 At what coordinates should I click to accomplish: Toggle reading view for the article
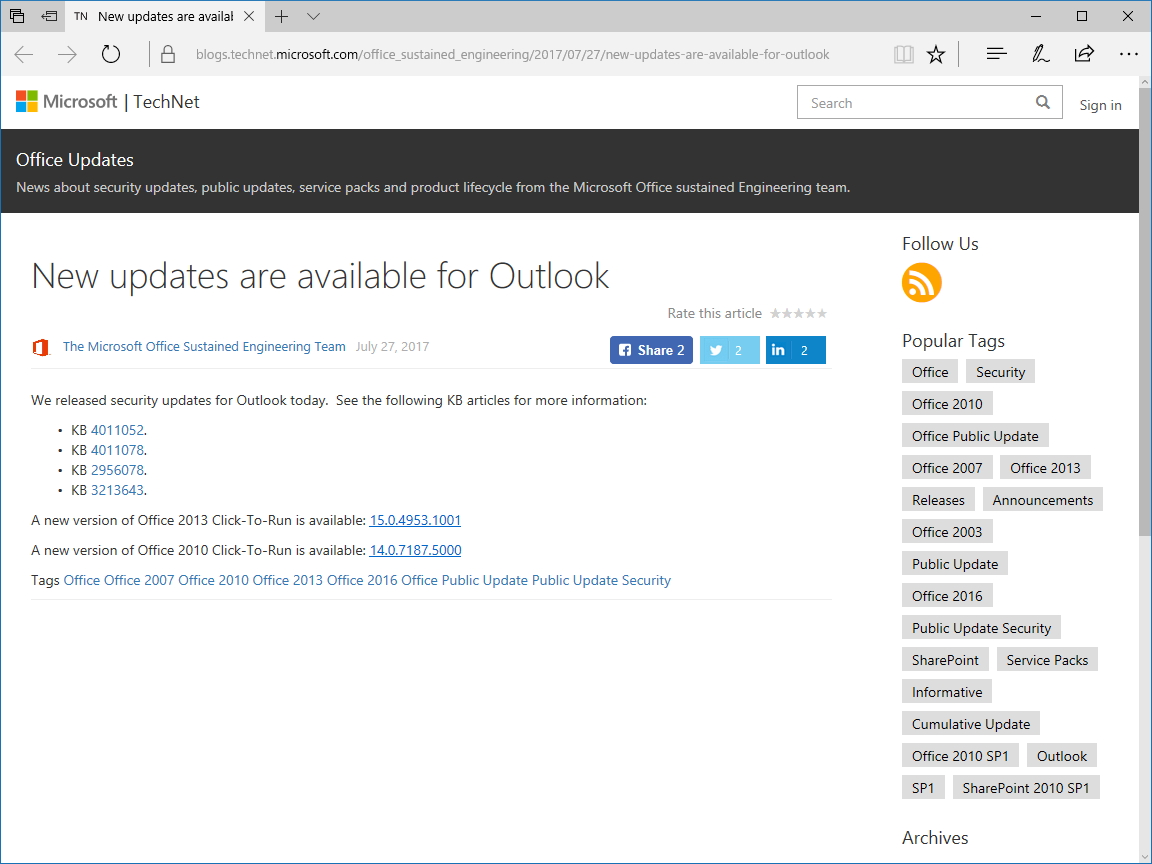pyautogui.click(x=903, y=54)
